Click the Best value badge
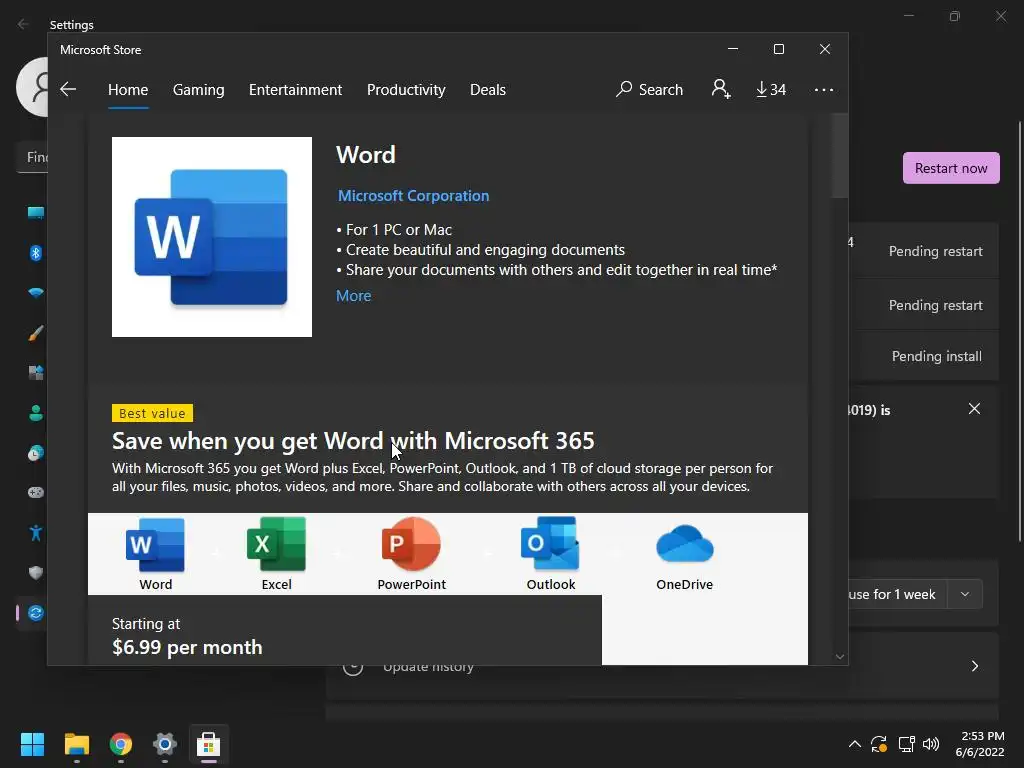This screenshot has height=768, width=1024. click(152, 413)
